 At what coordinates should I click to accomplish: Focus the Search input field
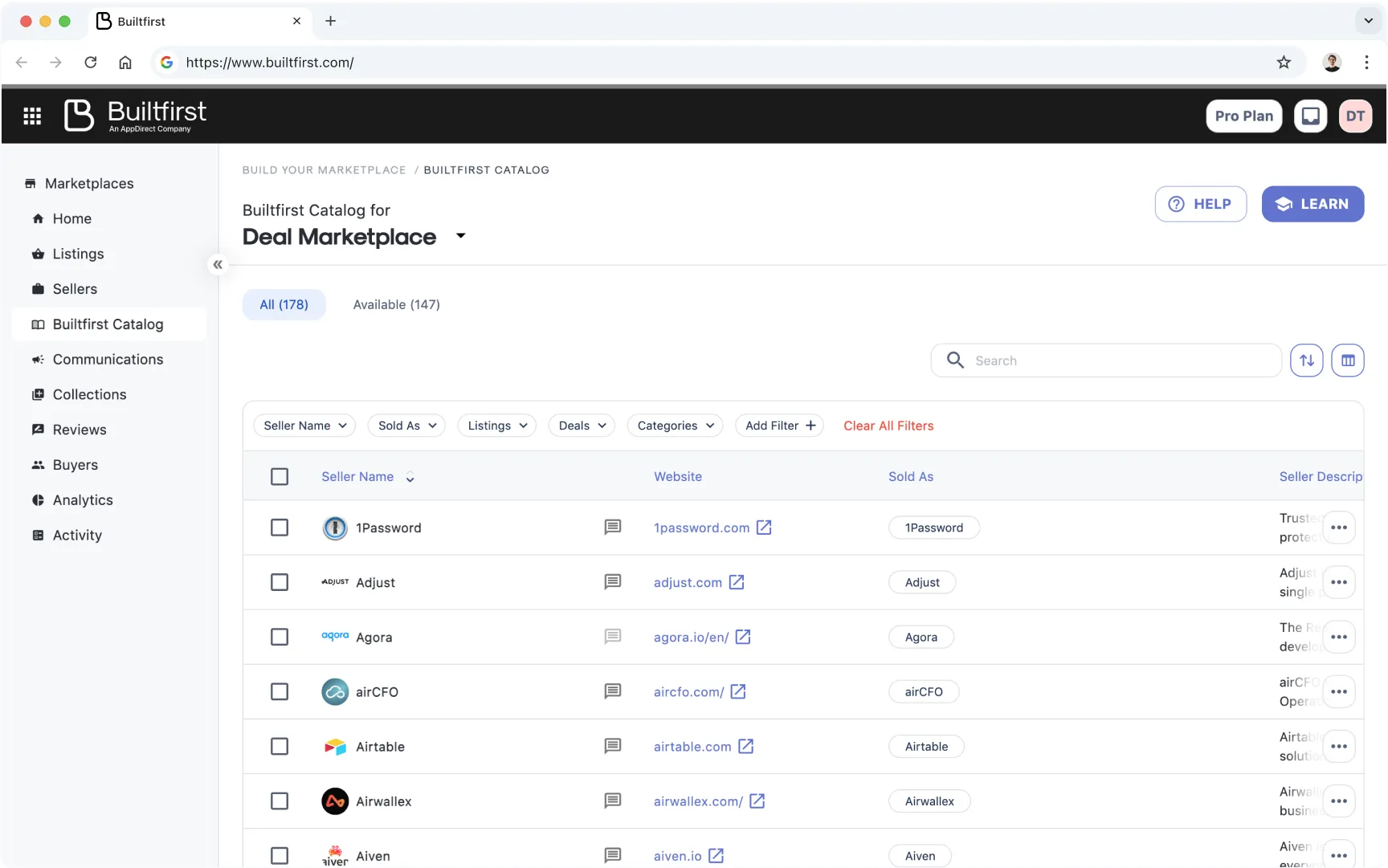tap(1106, 361)
